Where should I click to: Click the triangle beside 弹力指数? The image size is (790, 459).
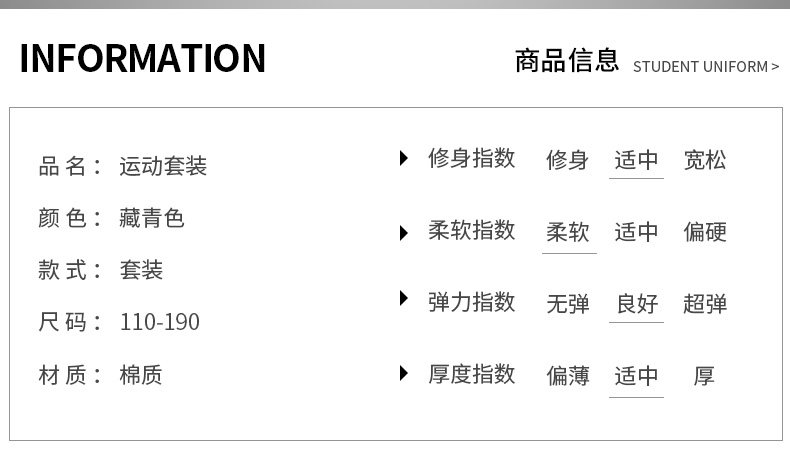(404, 299)
